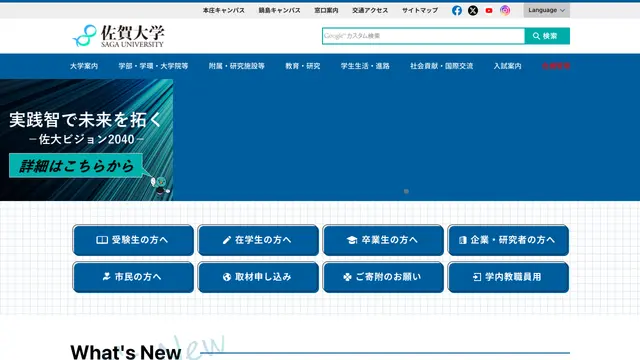Open the 教育・研究 menu
This screenshot has height=360, width=640.
point(302,66)
